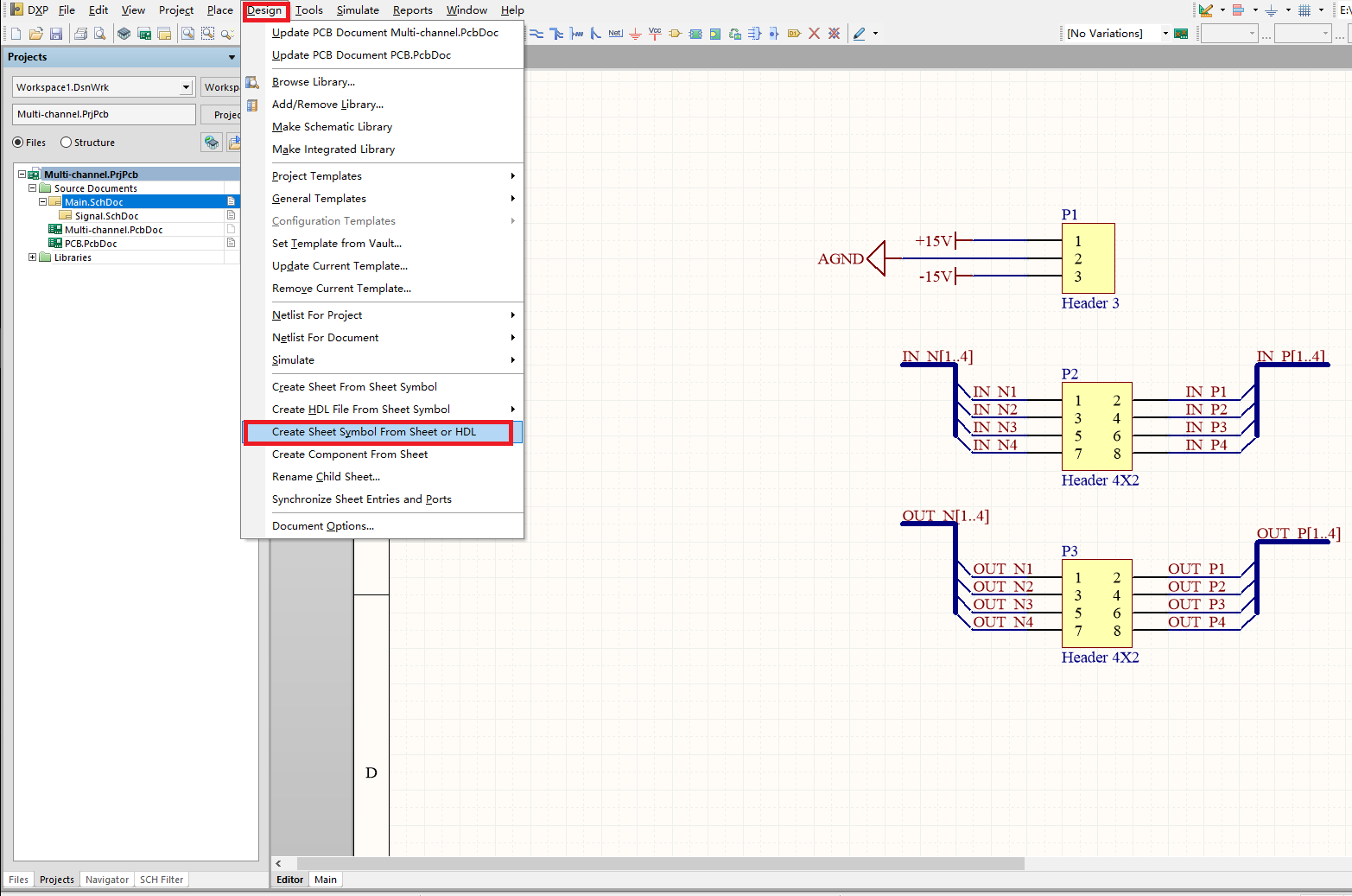Open the existing document folder icon

35,34
